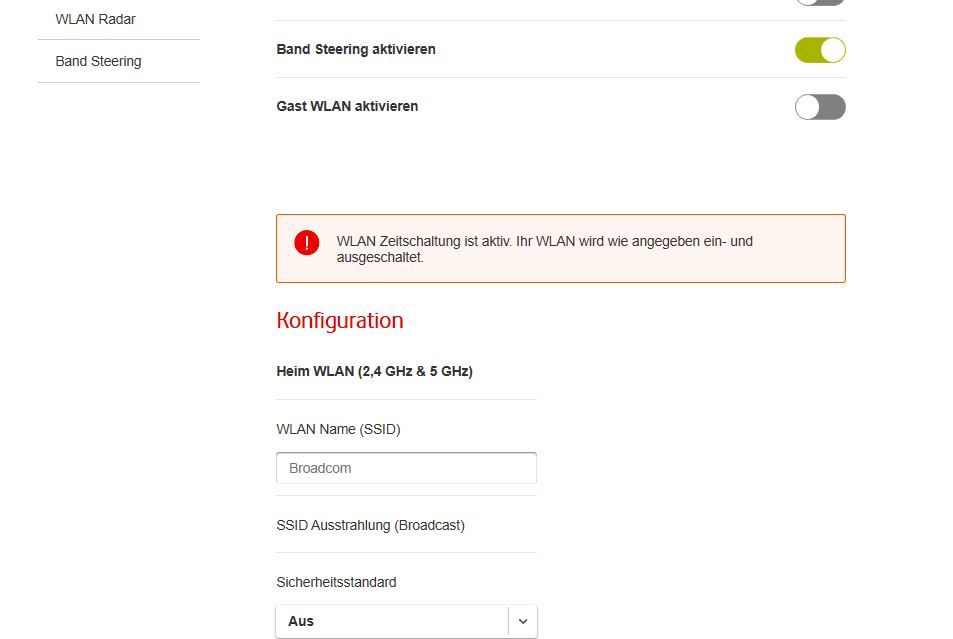Click the 'Gast WLAN aktivieren' text label

[346, 105]
